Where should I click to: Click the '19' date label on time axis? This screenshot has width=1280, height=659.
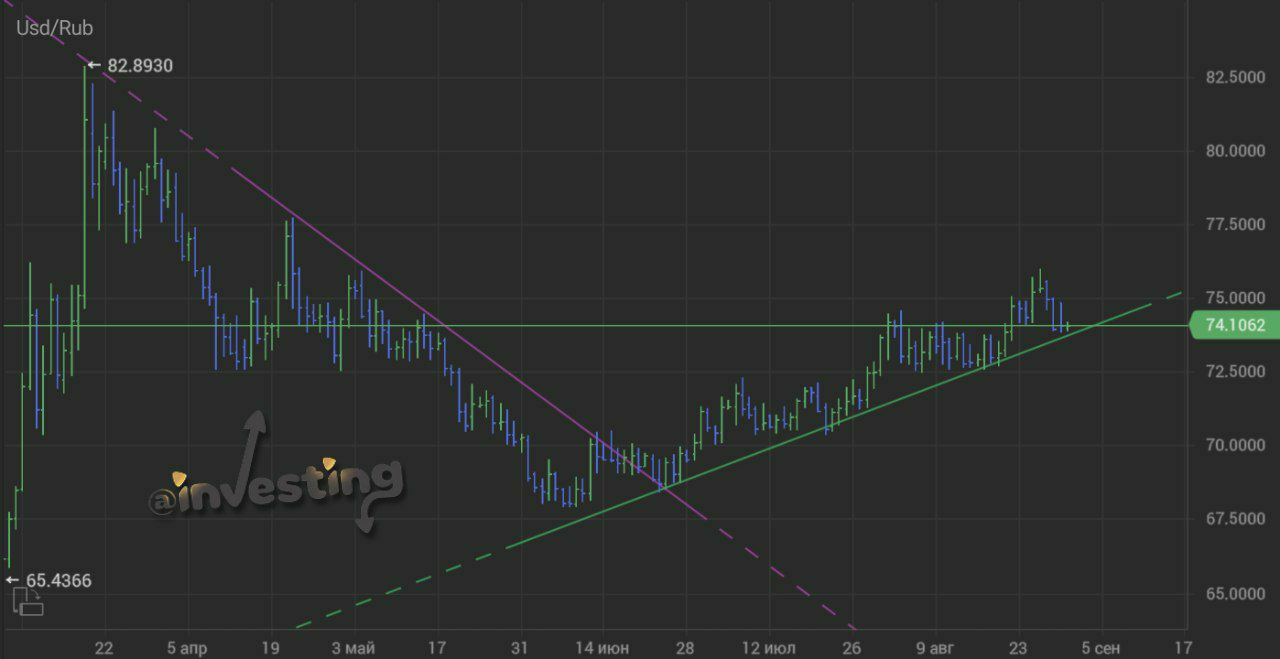point(270,648)
